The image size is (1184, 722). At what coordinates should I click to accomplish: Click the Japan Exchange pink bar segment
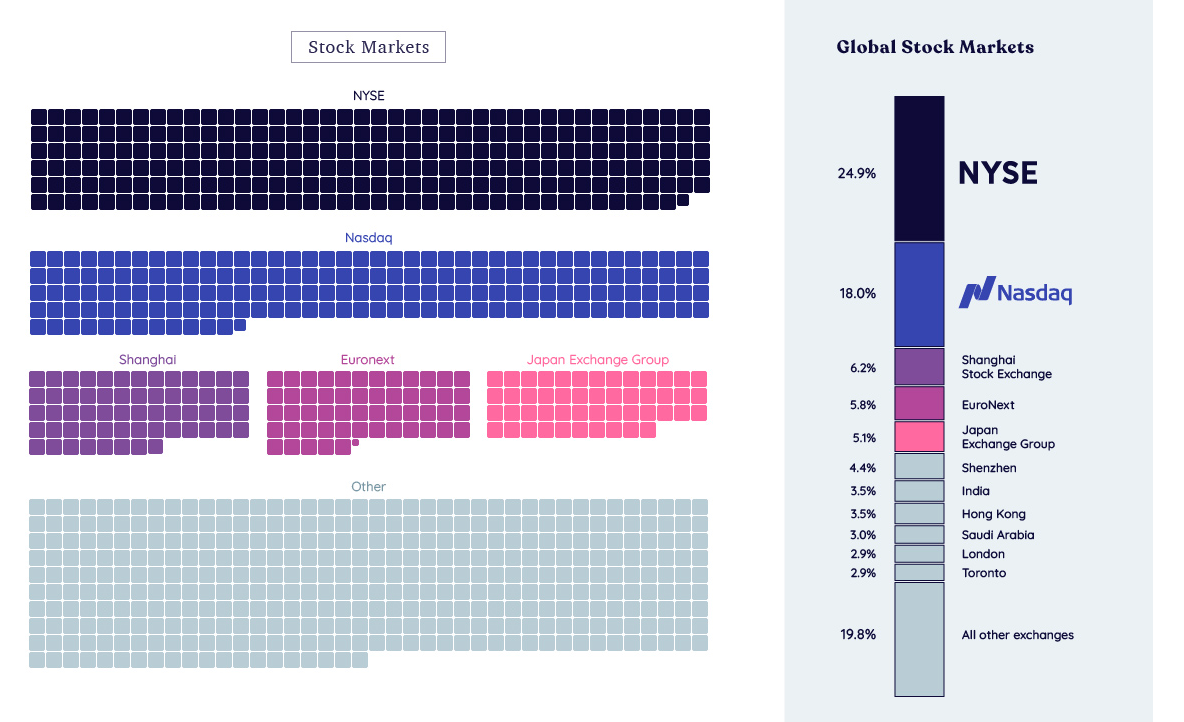(x=919, y=436)
